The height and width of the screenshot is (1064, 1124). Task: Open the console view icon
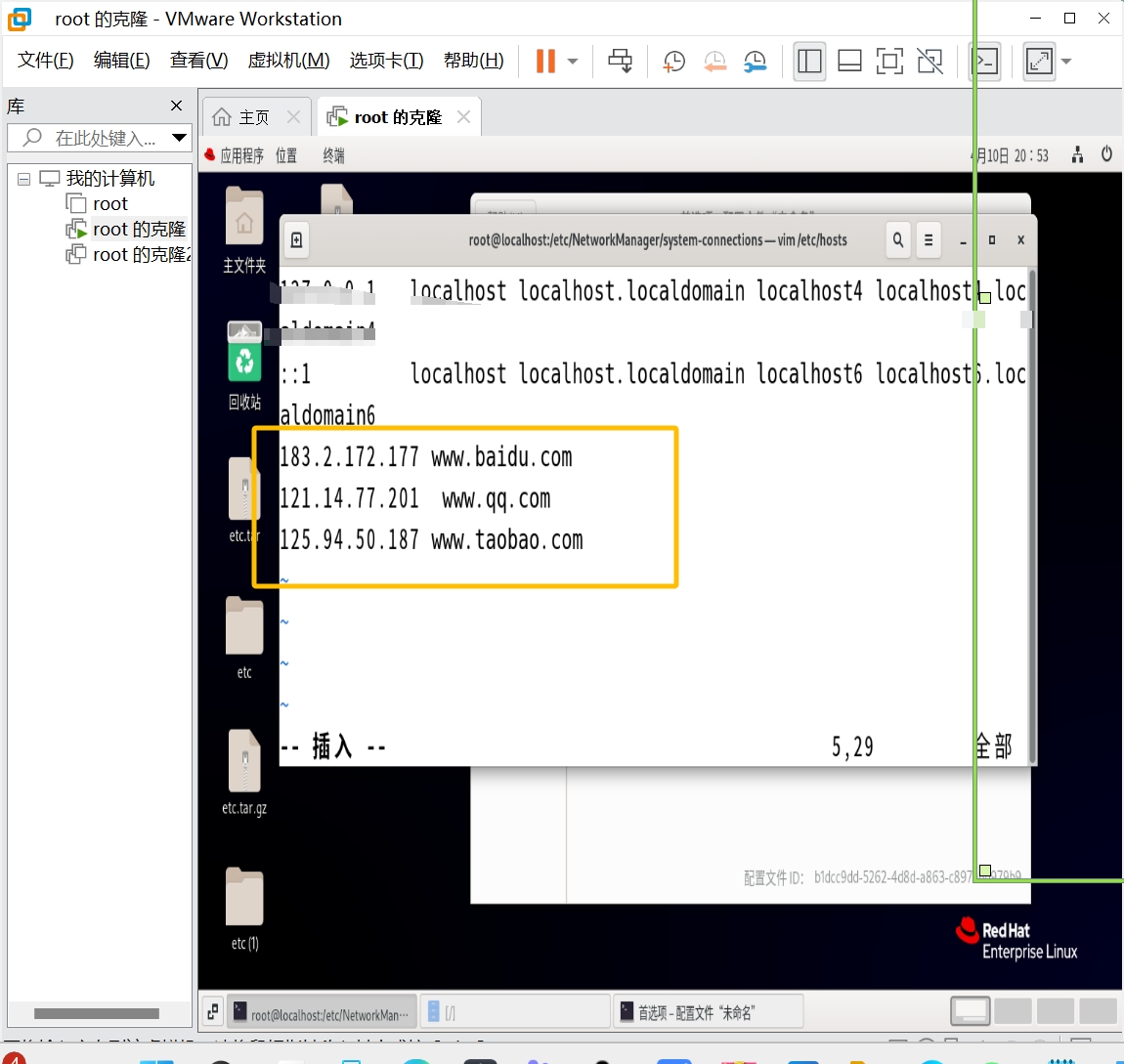(x=986, y=62)
